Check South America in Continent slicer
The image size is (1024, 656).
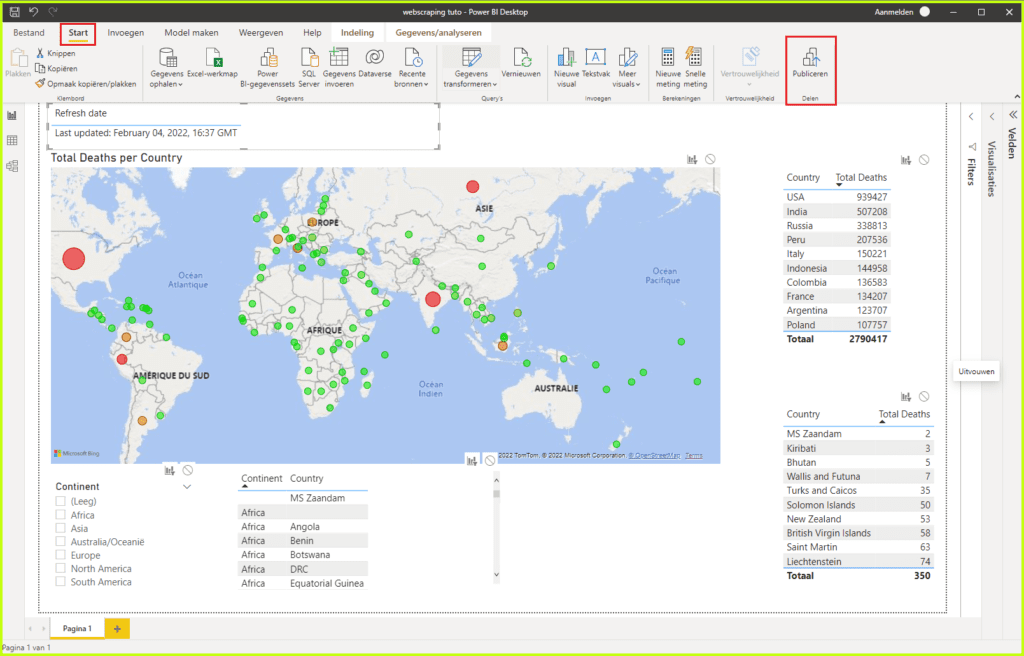click(61, 582)
